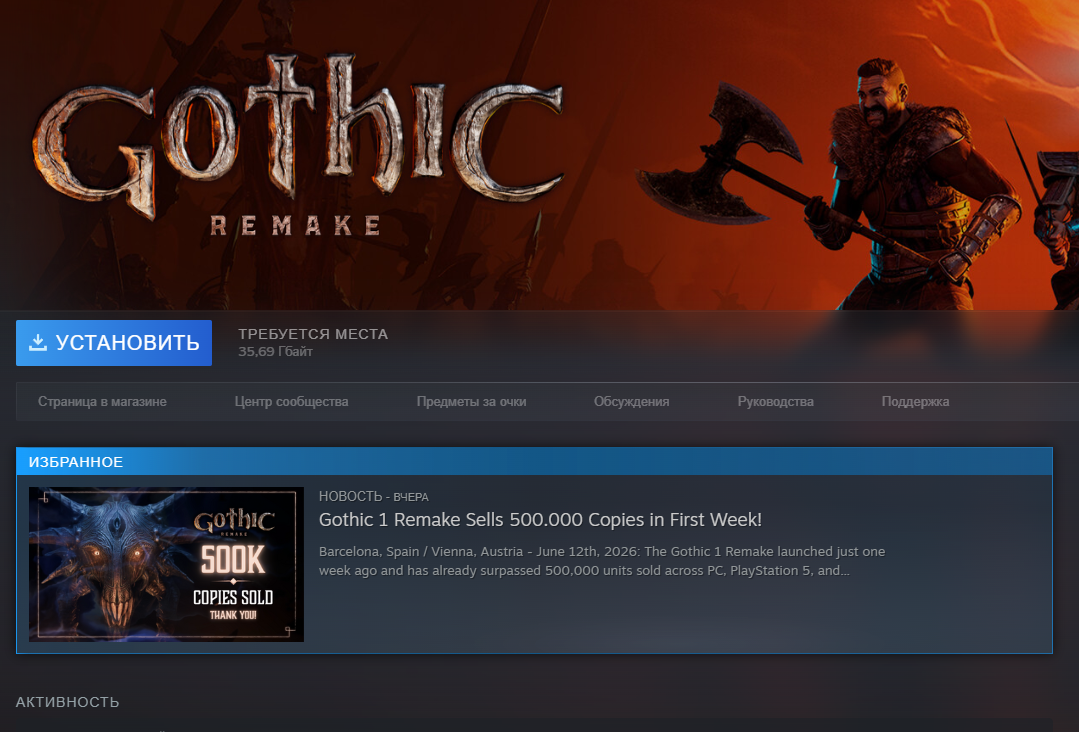Viewport: 1079px width, 732px height.
Task: Click the Требуется места 35,69 Гбайт label
Action: click(x=313, y=342)
